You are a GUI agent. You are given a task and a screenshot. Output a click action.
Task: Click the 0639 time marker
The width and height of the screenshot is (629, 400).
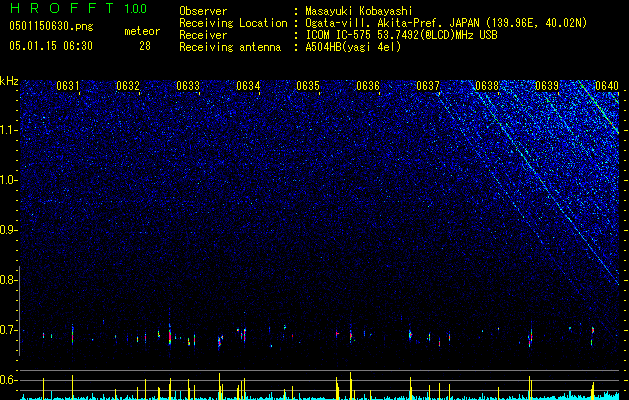pyautogui.click(x=547, y=86)
